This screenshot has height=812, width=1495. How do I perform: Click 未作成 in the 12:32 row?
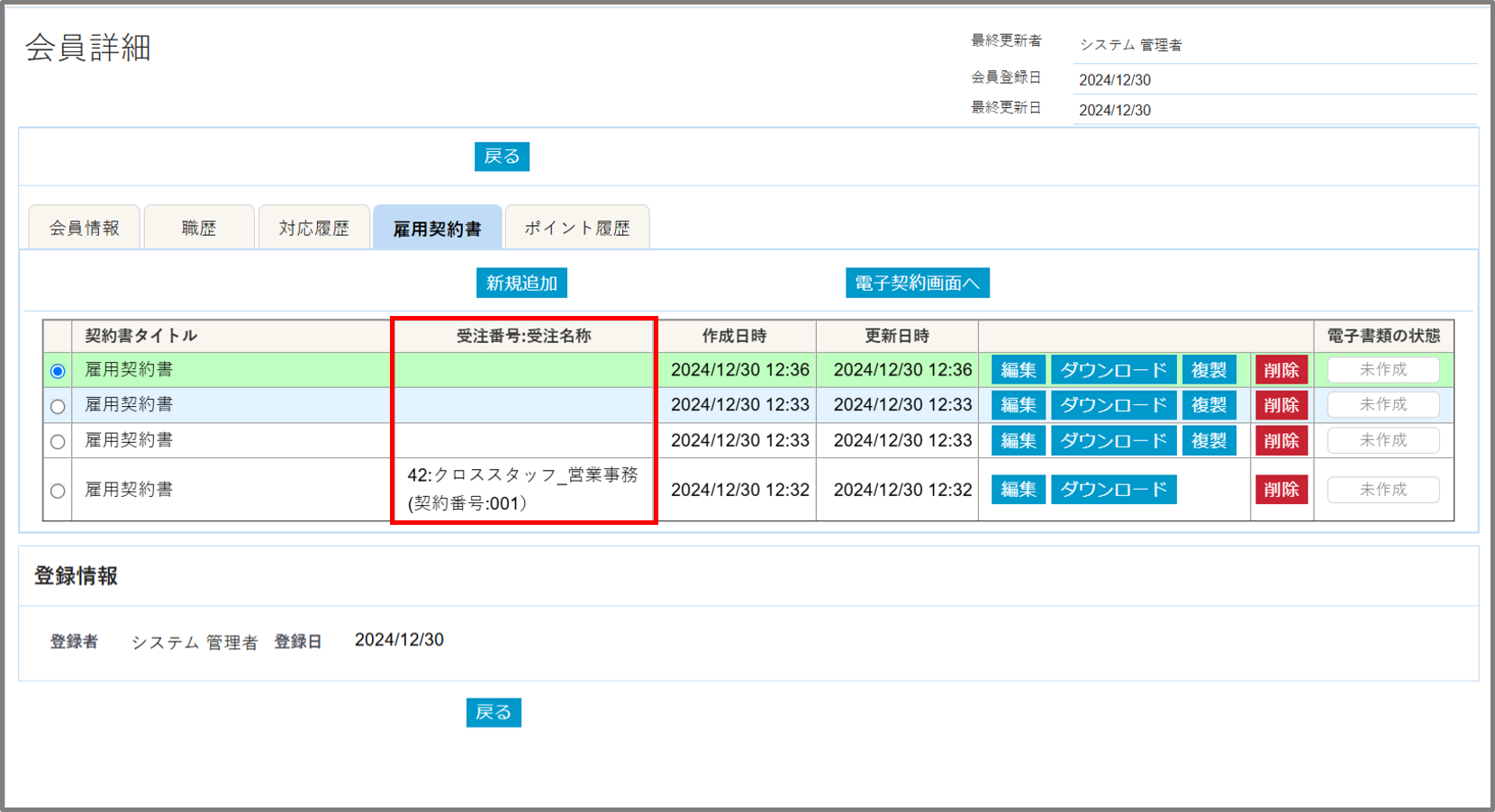click(x=1383, y=490)
